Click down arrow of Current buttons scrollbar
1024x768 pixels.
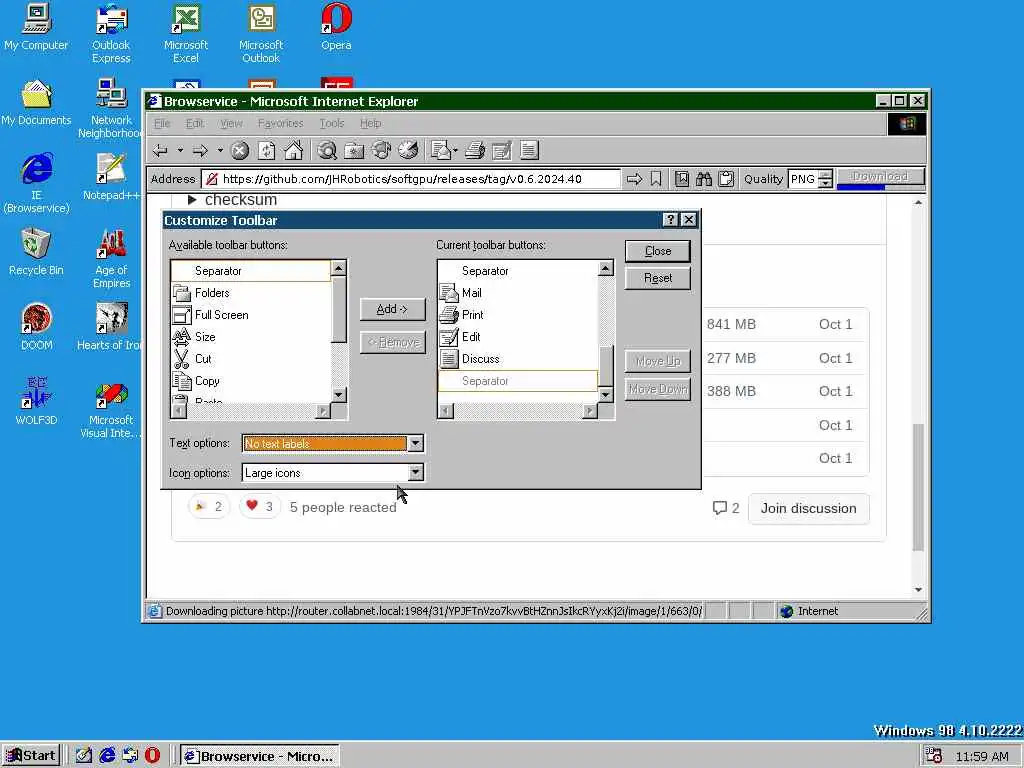point(605,394)
